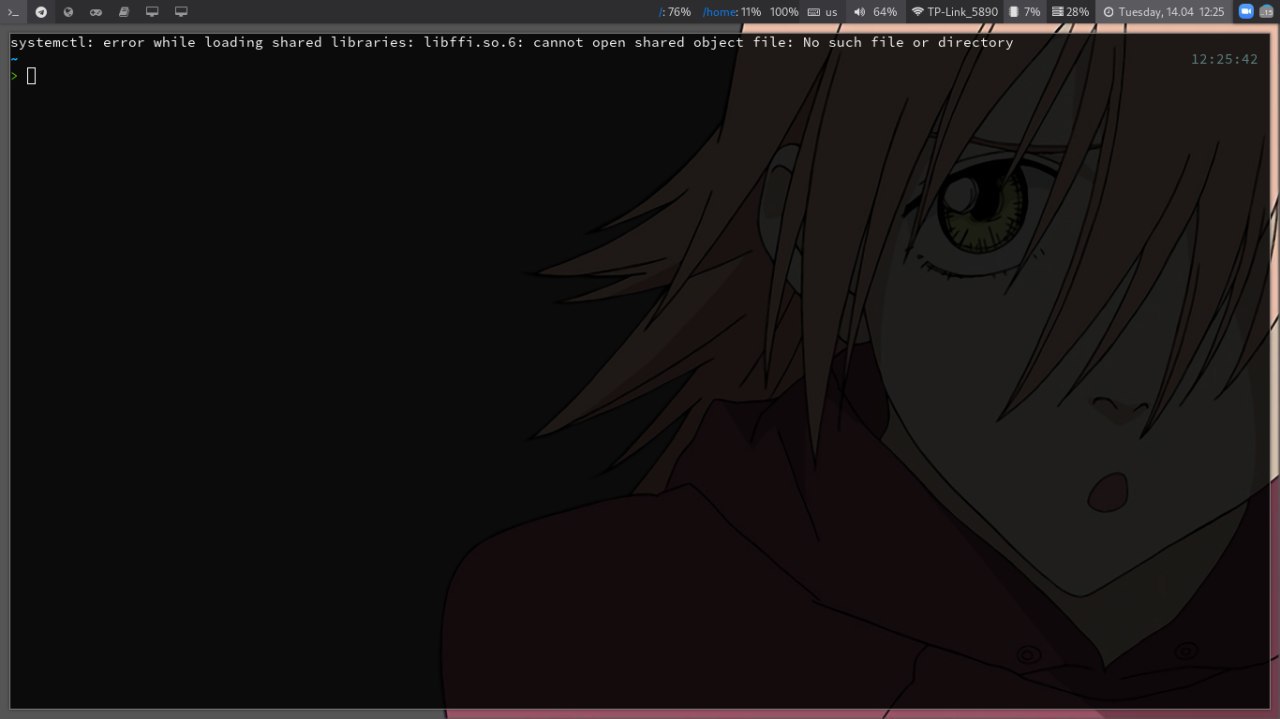Mute the speaker volume 64% indicator
The height and width of the screenshot is (719, 1280).
[x=875, y=12]
